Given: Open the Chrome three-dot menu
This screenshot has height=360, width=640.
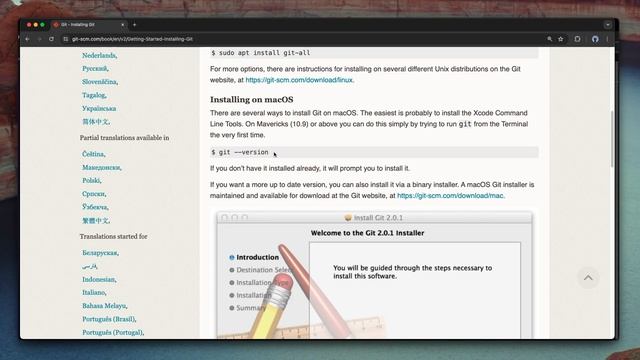Looking at the screenshot, I should click(x=607, y=39).
